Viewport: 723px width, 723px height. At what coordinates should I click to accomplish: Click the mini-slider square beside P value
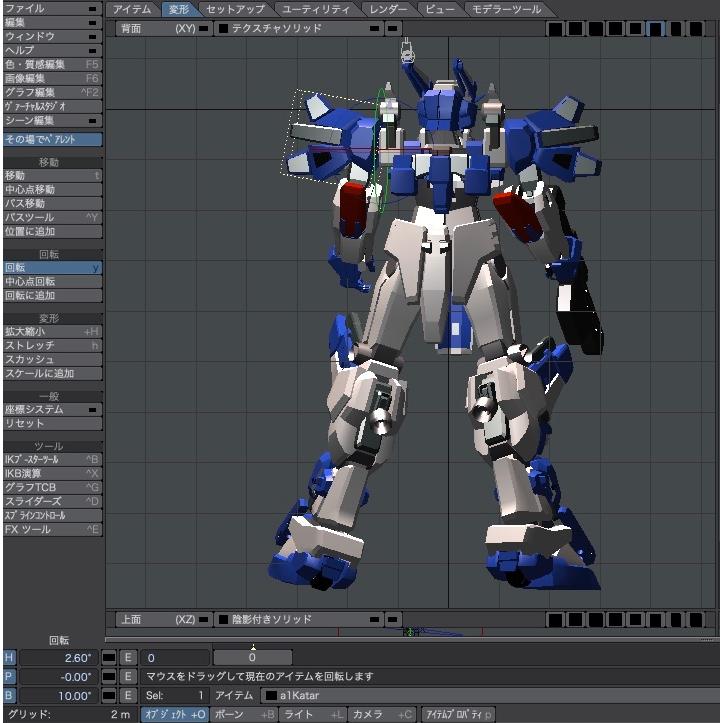[109, 676]
